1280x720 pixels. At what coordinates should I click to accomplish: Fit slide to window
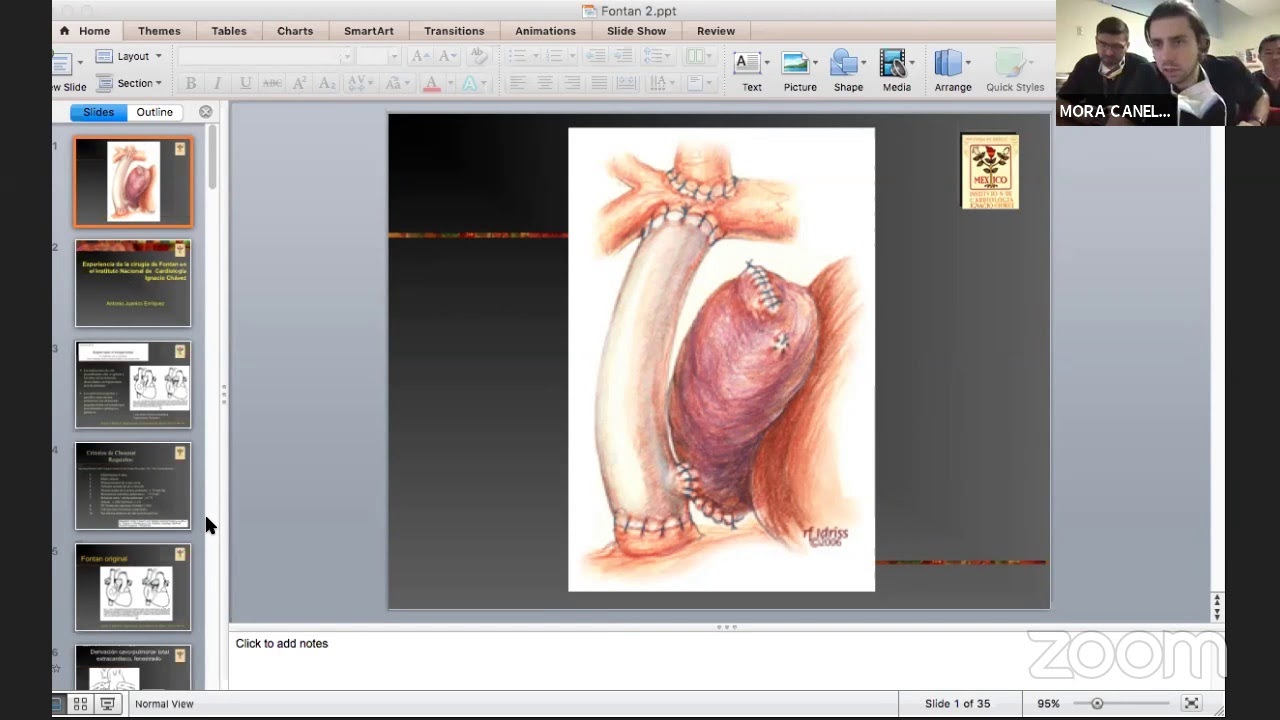point(1191,703)
